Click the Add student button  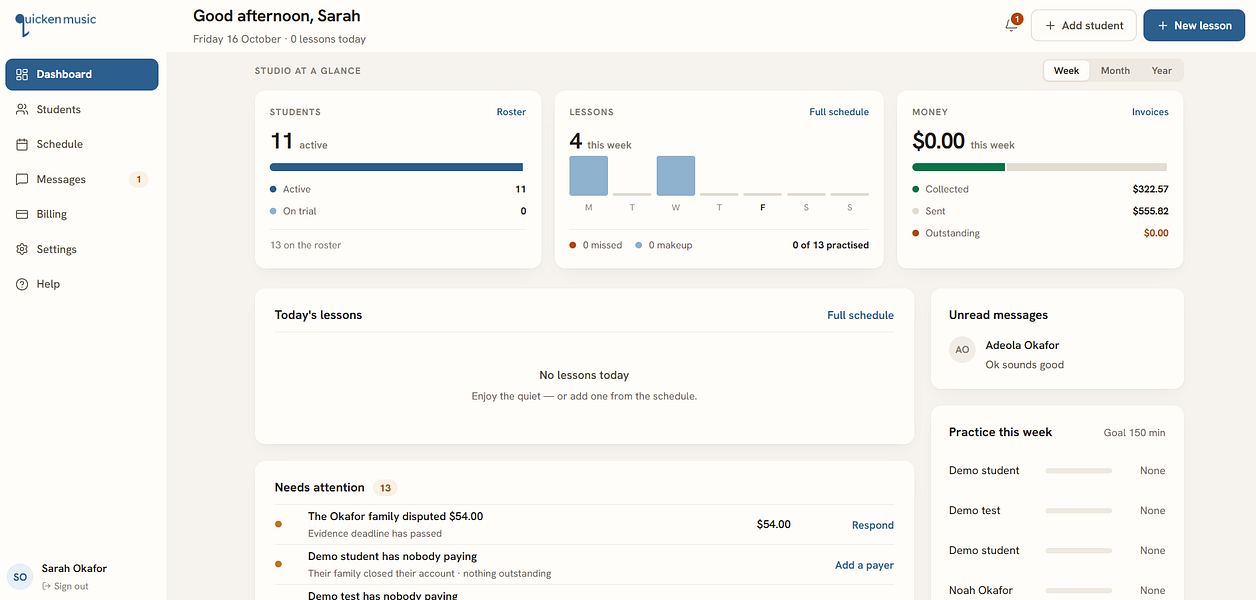point(1084,26)
